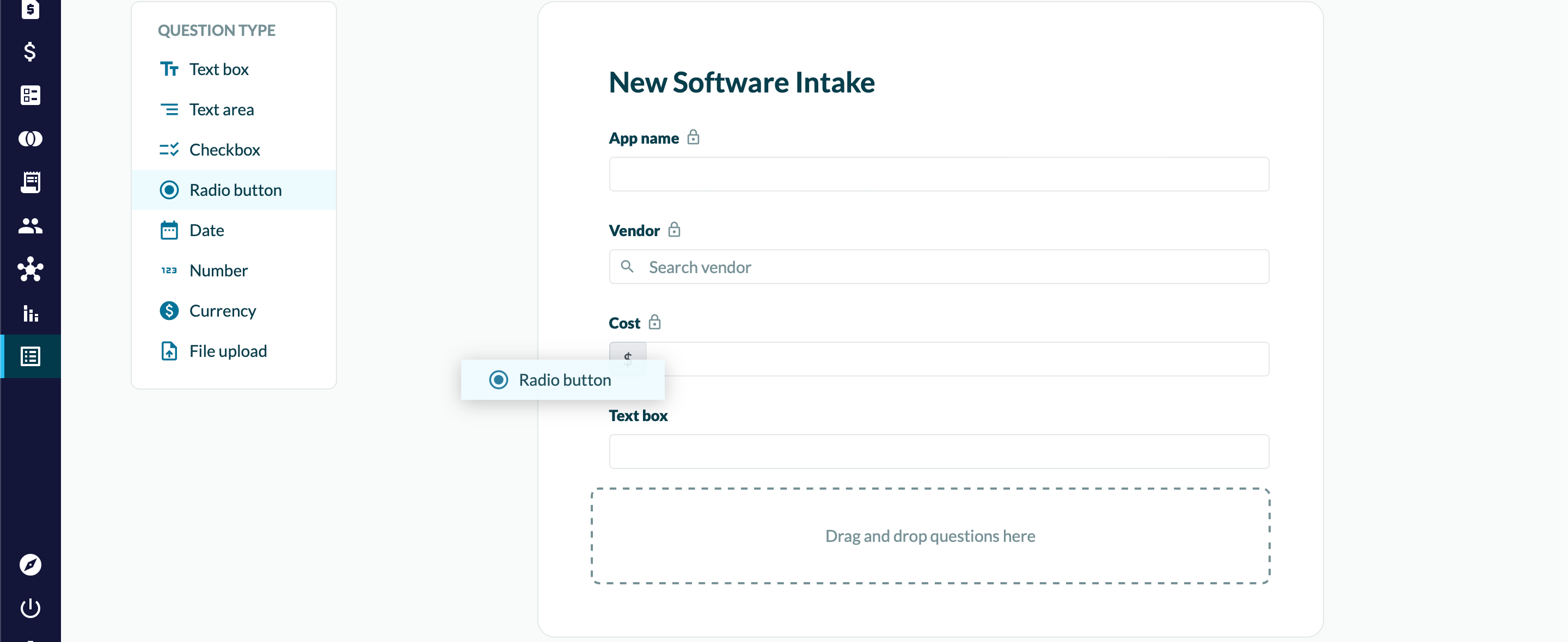1568x642 pixels.
Task: Click the lock icon beside Vendor
Action: click(x=674, y=230)
